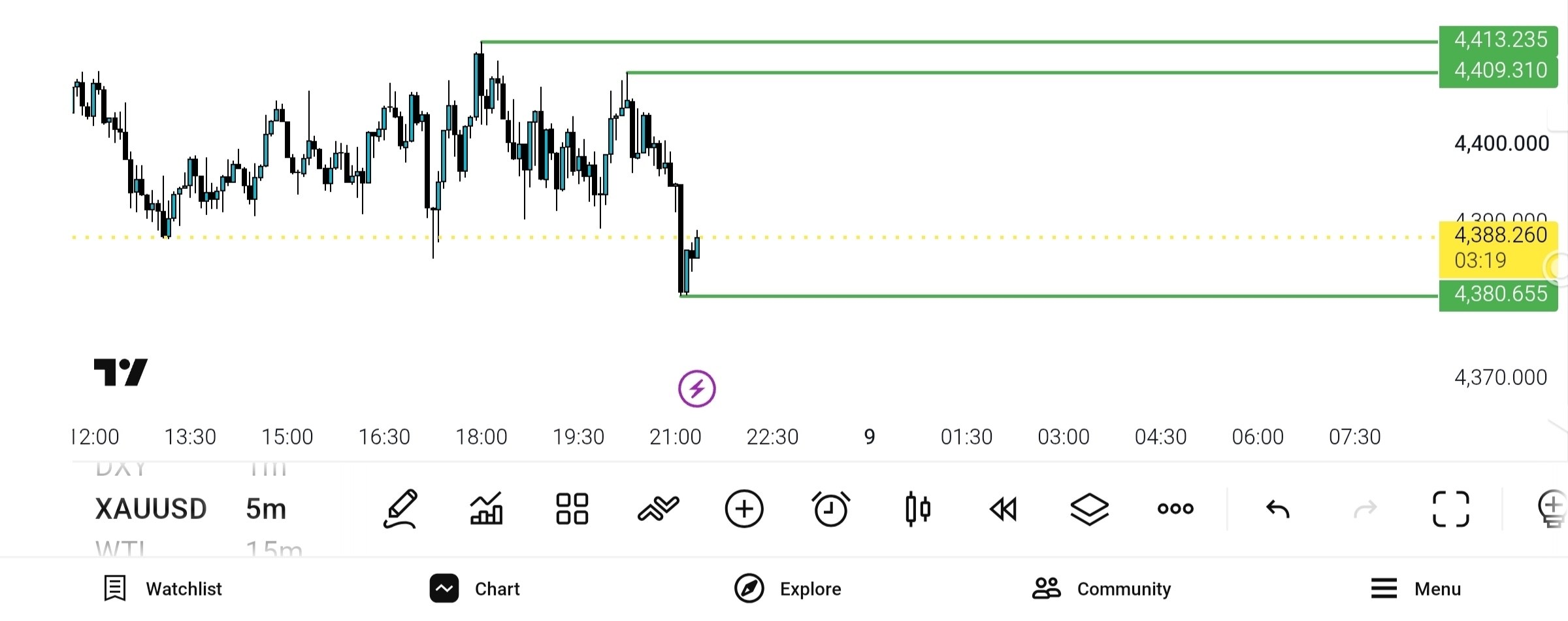
Task: Change chart type with the candlestick icon
Action: pos(917,509)
